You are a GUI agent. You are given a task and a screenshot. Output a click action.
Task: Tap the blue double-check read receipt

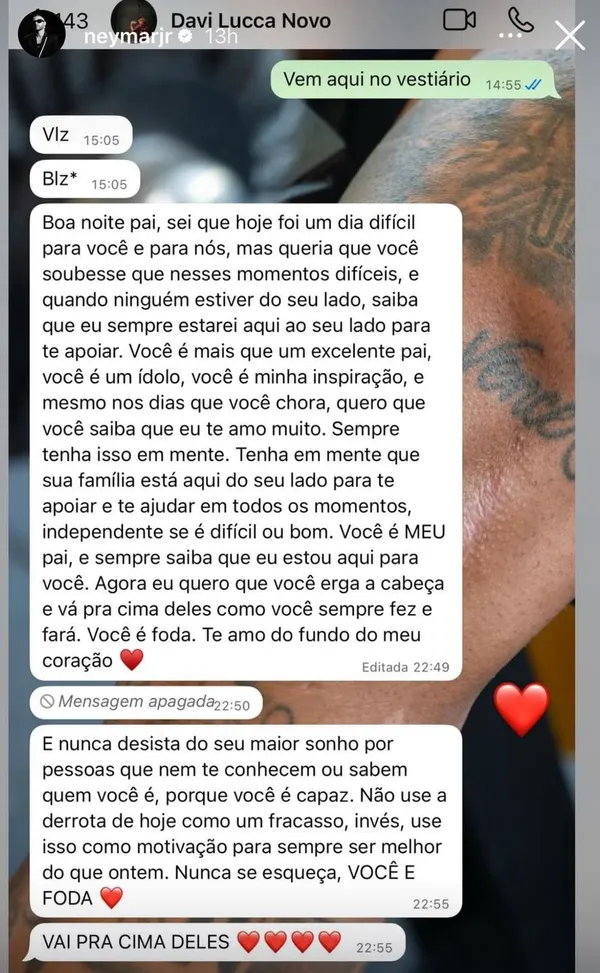[533, 85]
